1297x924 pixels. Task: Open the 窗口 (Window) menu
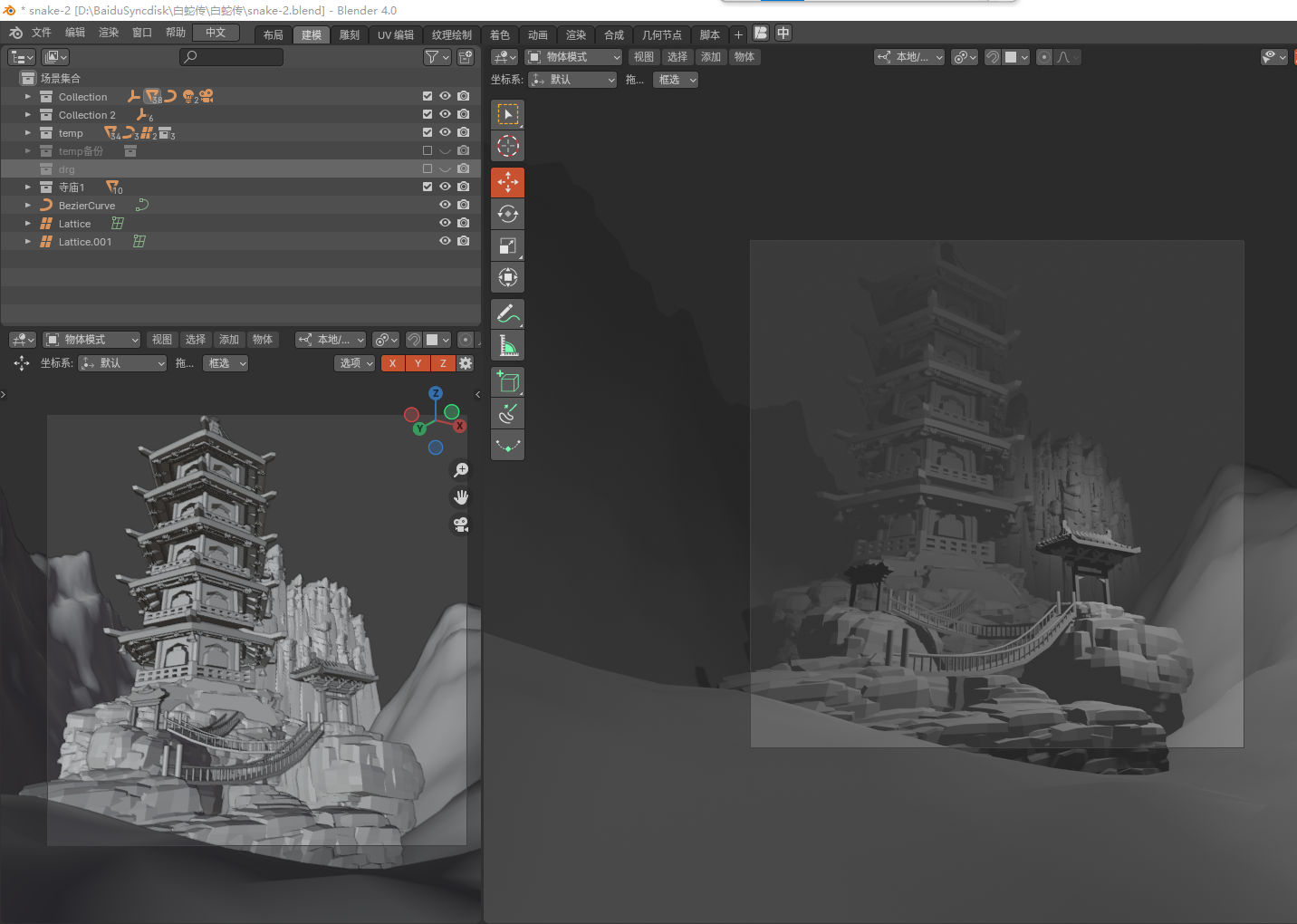(142, 33)
